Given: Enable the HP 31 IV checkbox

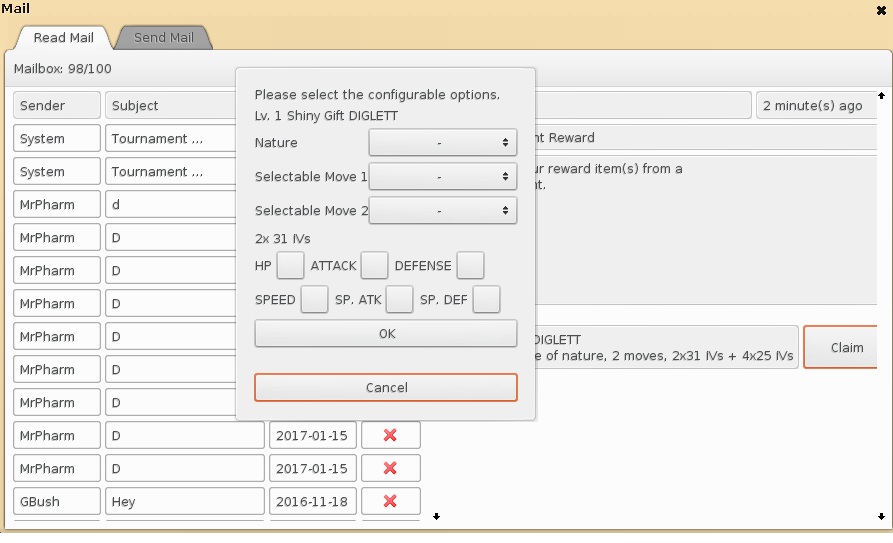Looking at the screenshot, I should pyautogui.click(x=290, y=266).
